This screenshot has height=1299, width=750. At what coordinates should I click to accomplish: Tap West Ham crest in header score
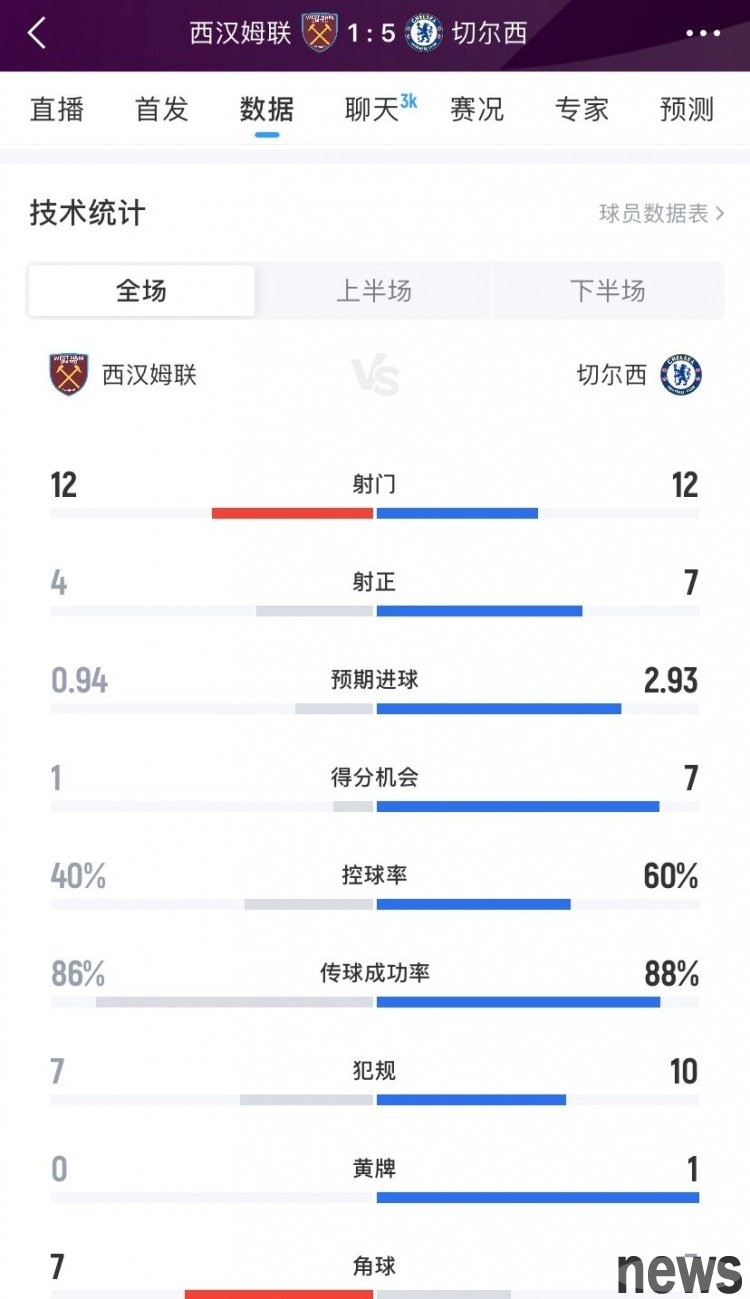pos(320,33)
